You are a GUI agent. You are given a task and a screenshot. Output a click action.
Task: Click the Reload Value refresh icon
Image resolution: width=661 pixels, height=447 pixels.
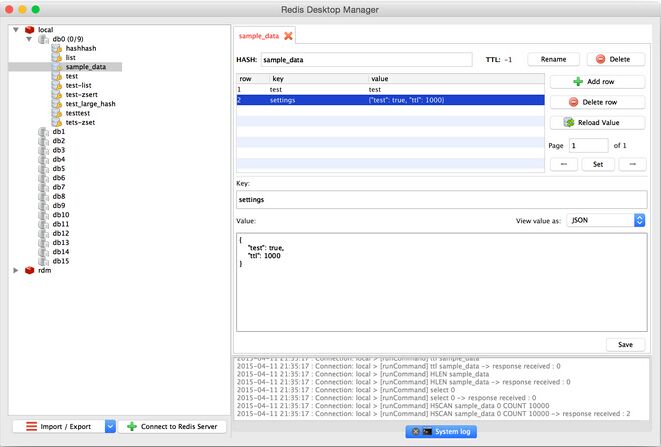point(569,122)
